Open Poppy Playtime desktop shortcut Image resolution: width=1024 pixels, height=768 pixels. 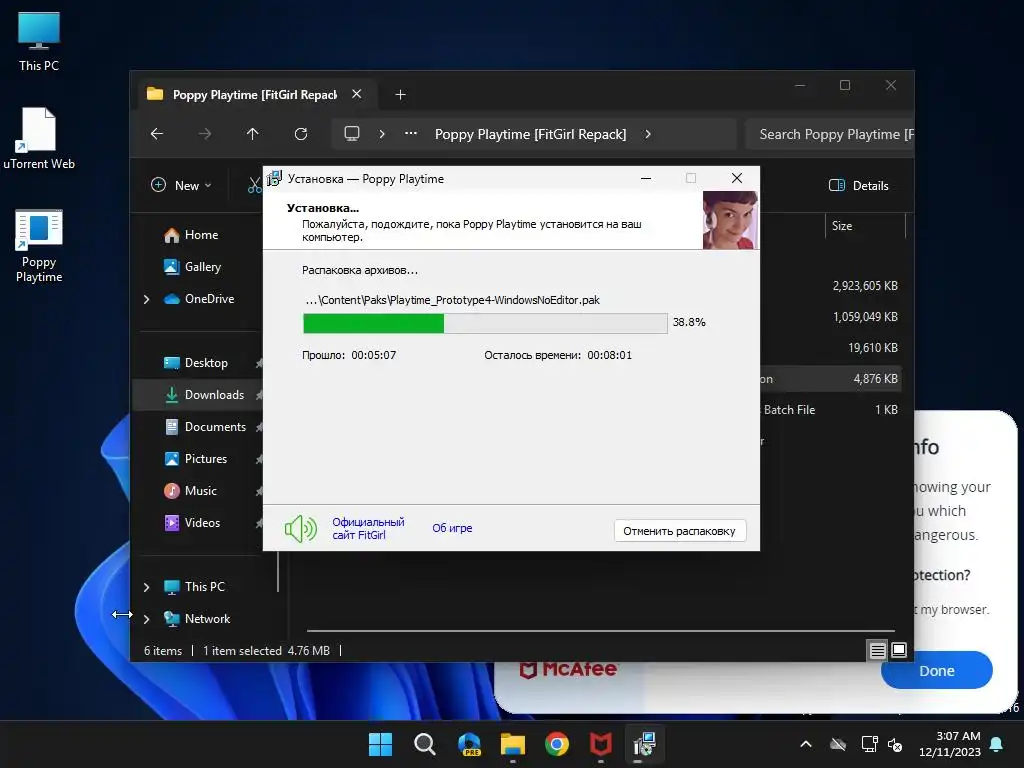point(39,246)
